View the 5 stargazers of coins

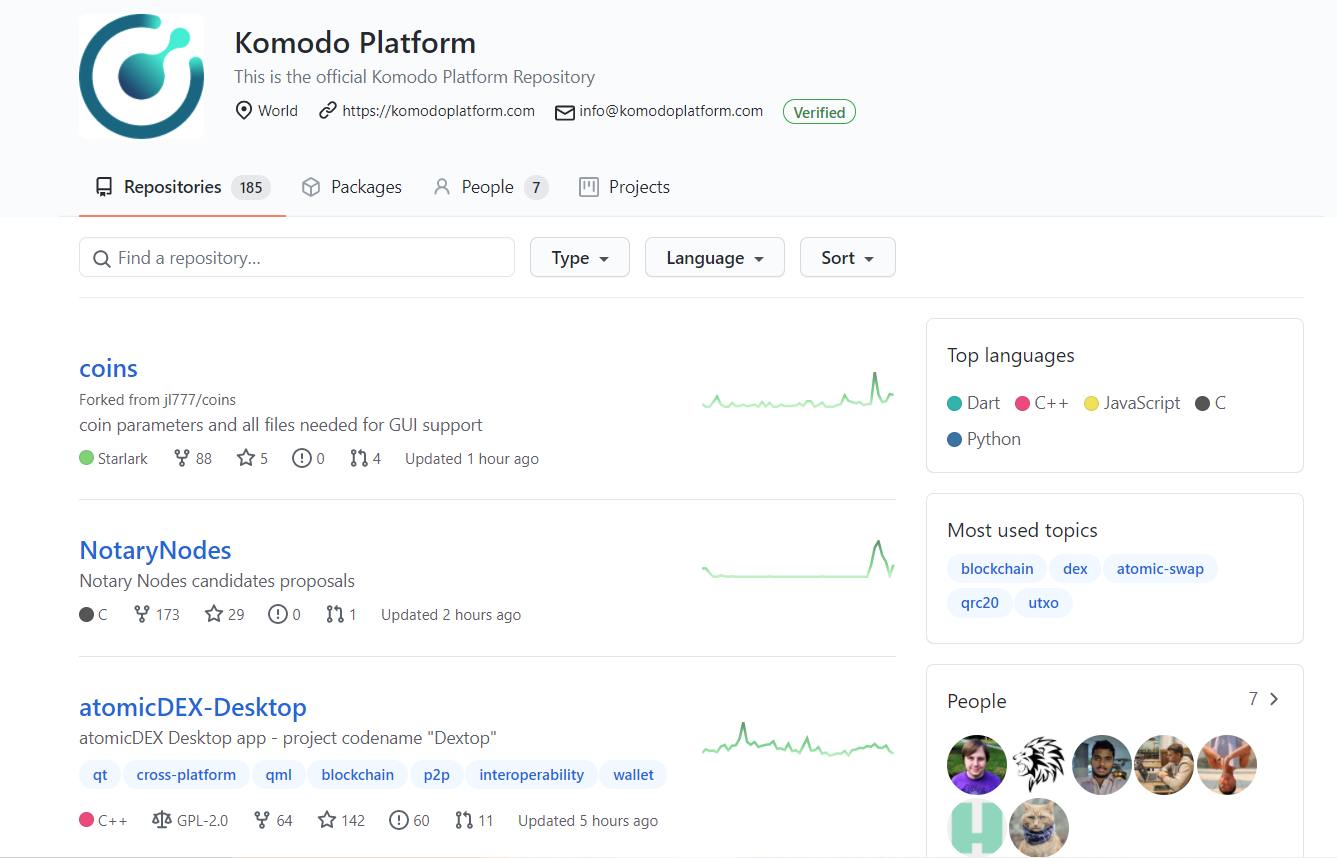(x=252, y=459)
